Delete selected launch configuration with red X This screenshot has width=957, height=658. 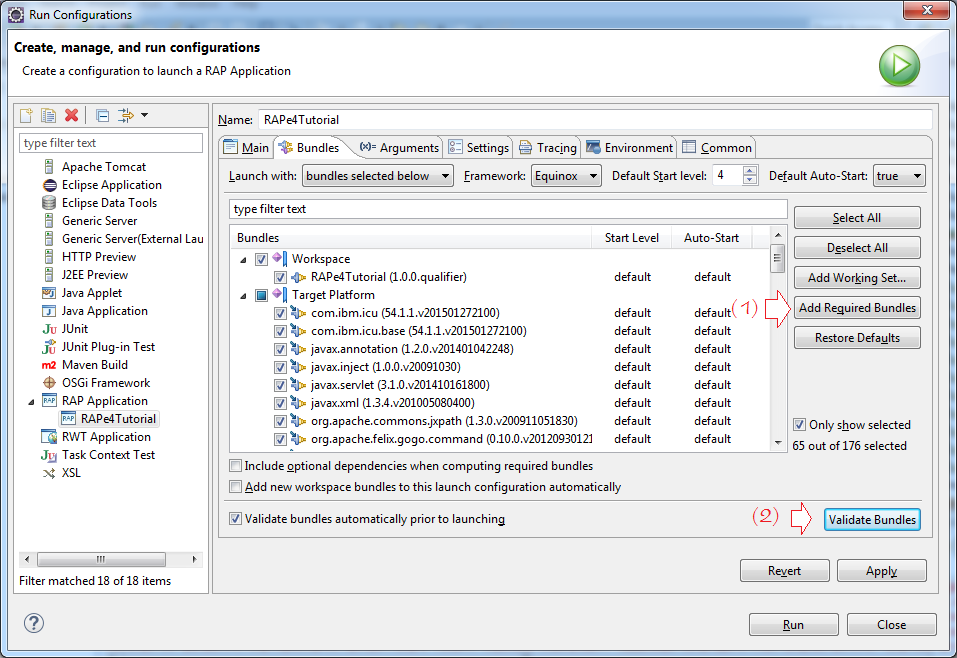click(71, 115)
